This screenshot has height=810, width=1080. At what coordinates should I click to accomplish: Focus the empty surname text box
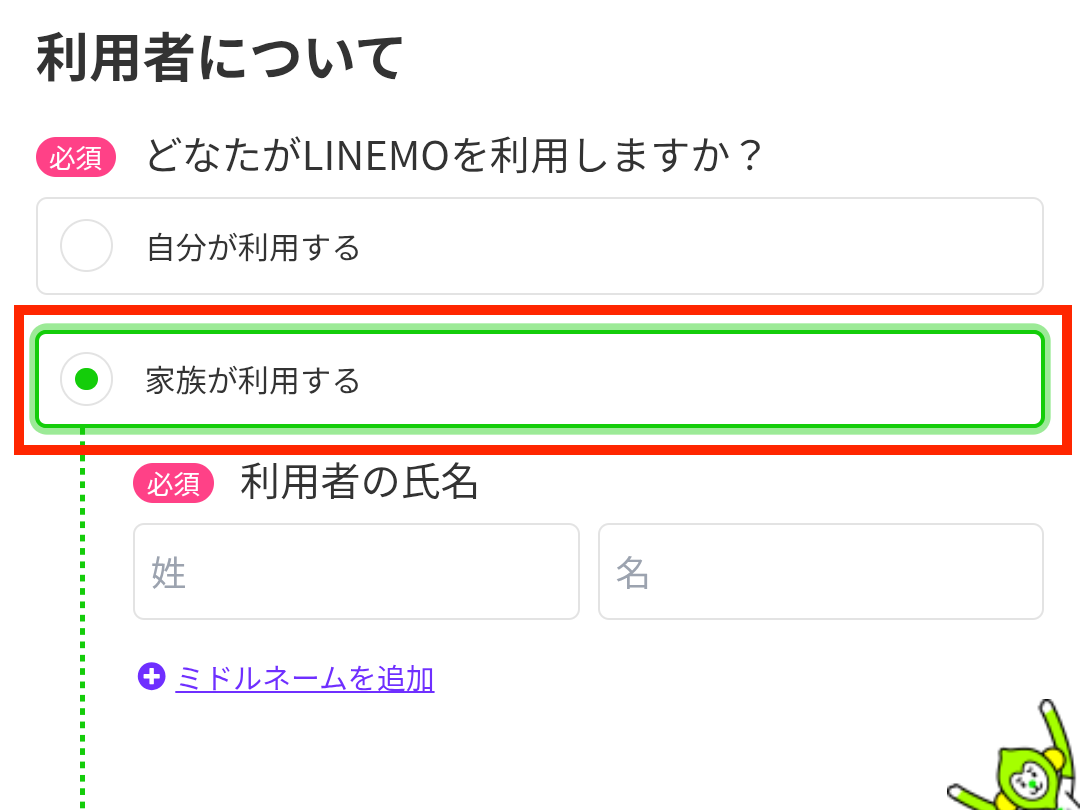coord(356,571)
